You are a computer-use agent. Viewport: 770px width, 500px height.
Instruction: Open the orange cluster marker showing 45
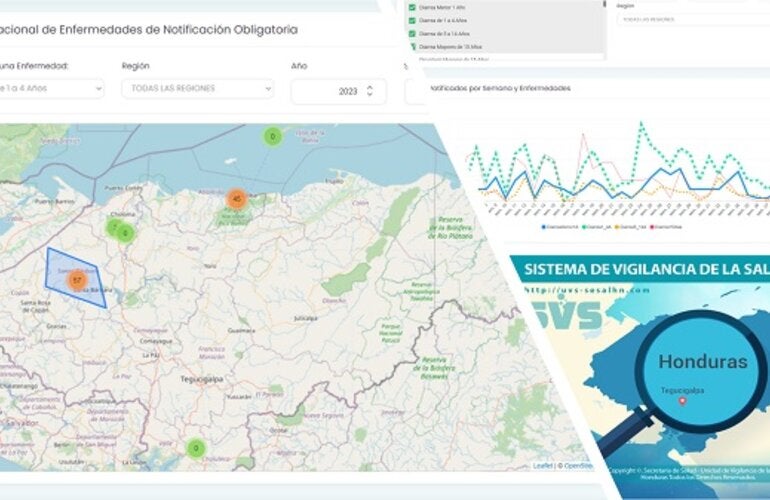[x=237, y=199]
